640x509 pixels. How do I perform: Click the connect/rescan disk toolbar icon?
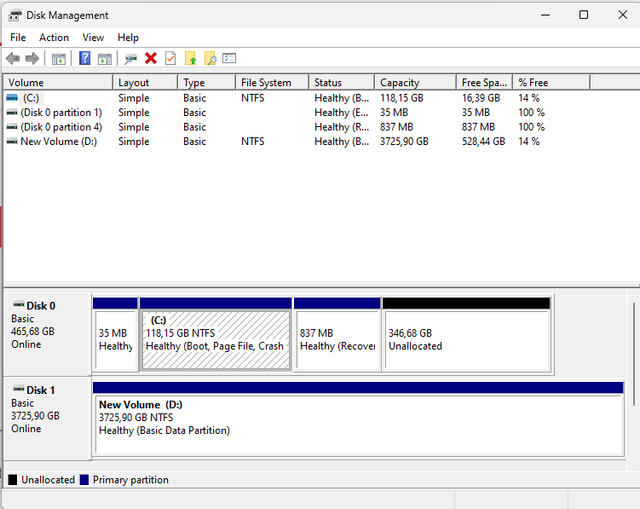[x=131, y=59]
